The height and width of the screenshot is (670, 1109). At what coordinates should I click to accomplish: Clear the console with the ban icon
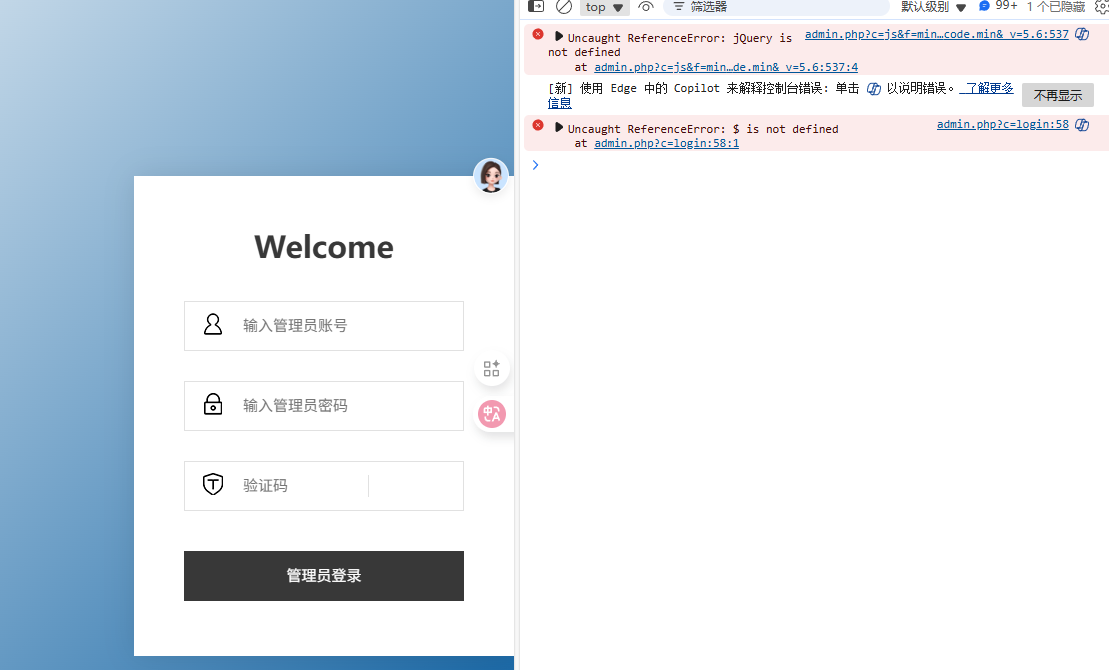564,7
